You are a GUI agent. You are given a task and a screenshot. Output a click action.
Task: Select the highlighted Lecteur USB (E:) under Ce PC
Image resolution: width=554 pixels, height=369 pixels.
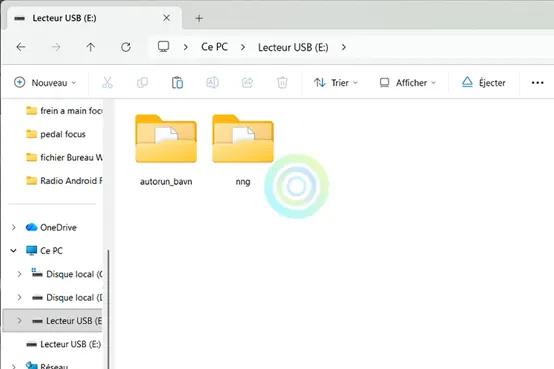click(53, 321)
